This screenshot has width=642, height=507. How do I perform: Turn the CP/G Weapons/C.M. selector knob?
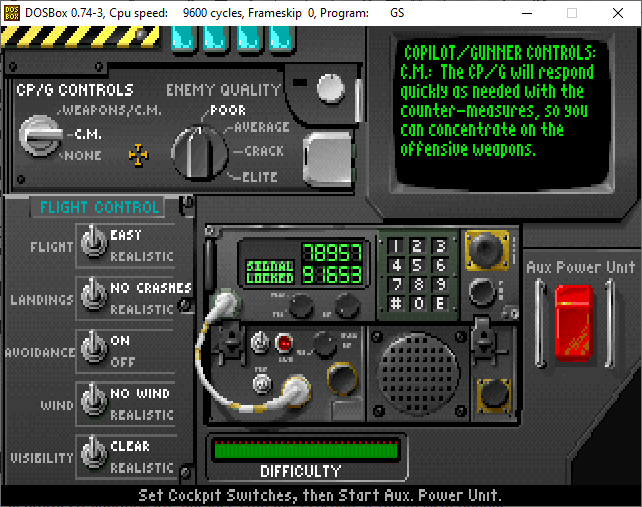tap(40, 136)
